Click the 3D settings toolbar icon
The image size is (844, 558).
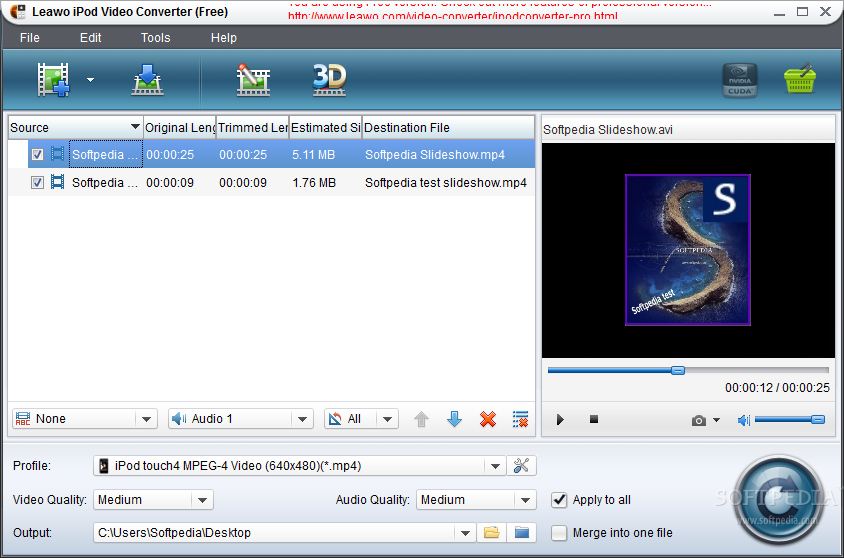click(329, 80)
